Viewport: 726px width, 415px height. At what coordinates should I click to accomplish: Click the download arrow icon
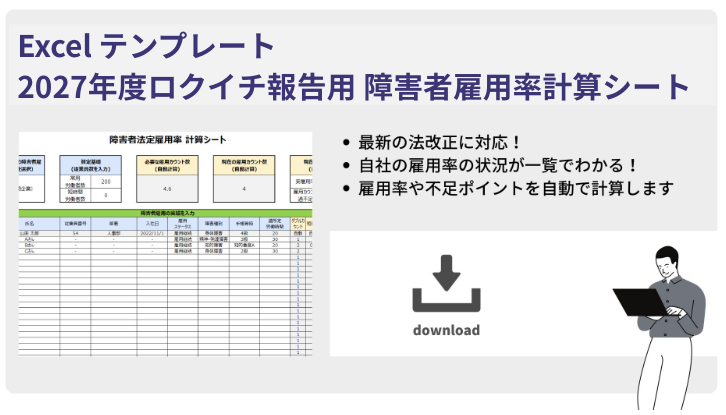coord(446,283)
